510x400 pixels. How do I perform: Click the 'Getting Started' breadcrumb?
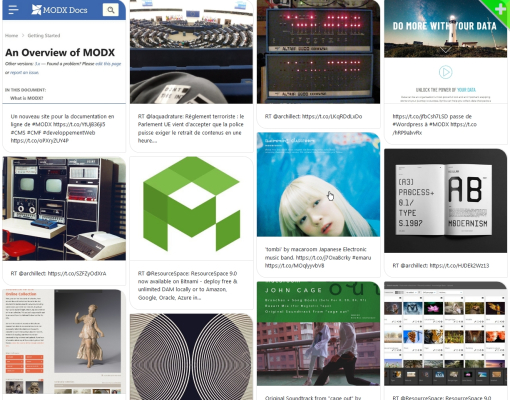coord(44,35)
